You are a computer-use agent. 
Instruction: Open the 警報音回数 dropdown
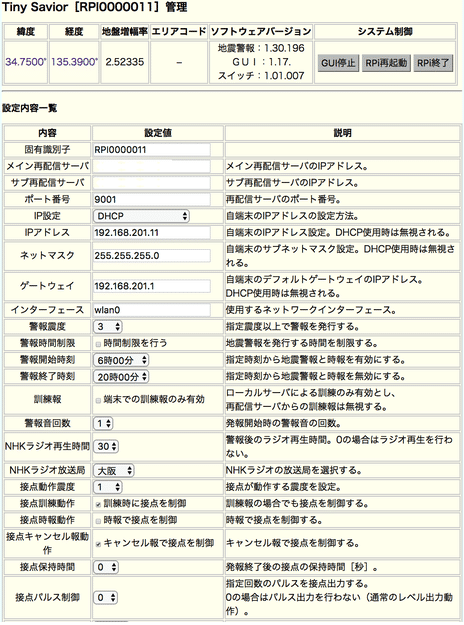click(103, 423)
